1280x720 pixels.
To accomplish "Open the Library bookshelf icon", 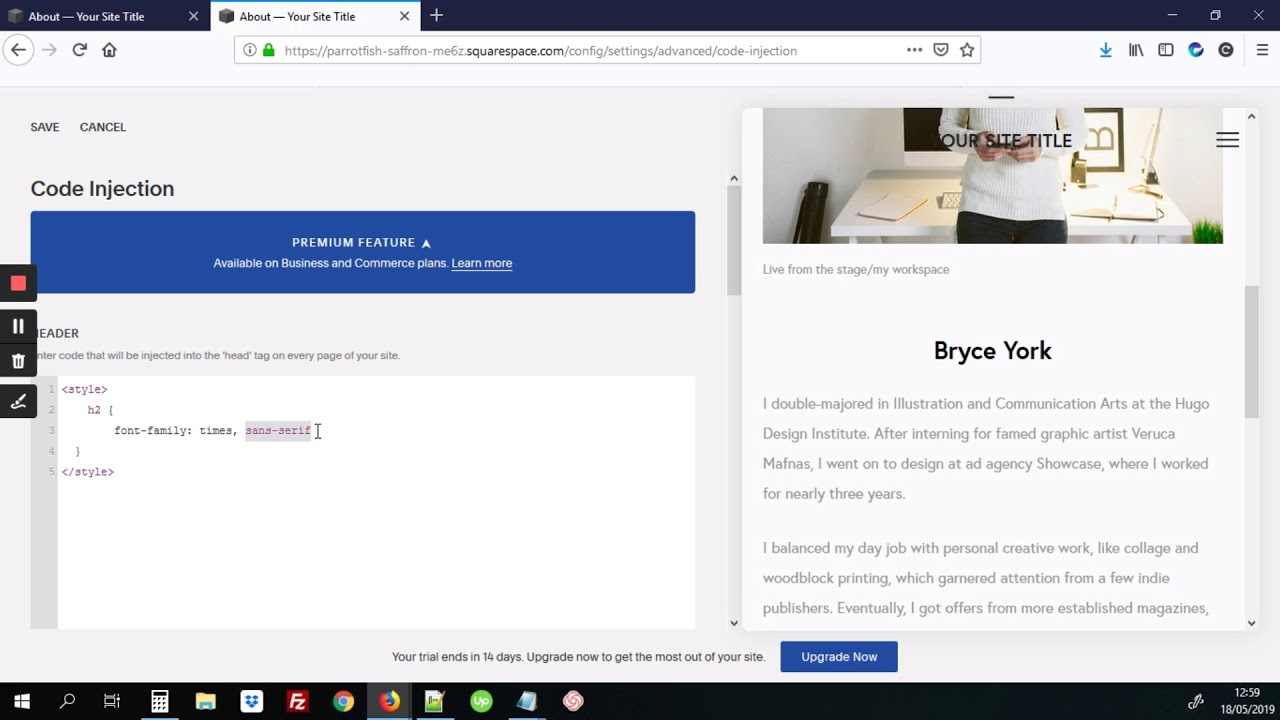I will pyautogui.click(x=1136, y=50).
